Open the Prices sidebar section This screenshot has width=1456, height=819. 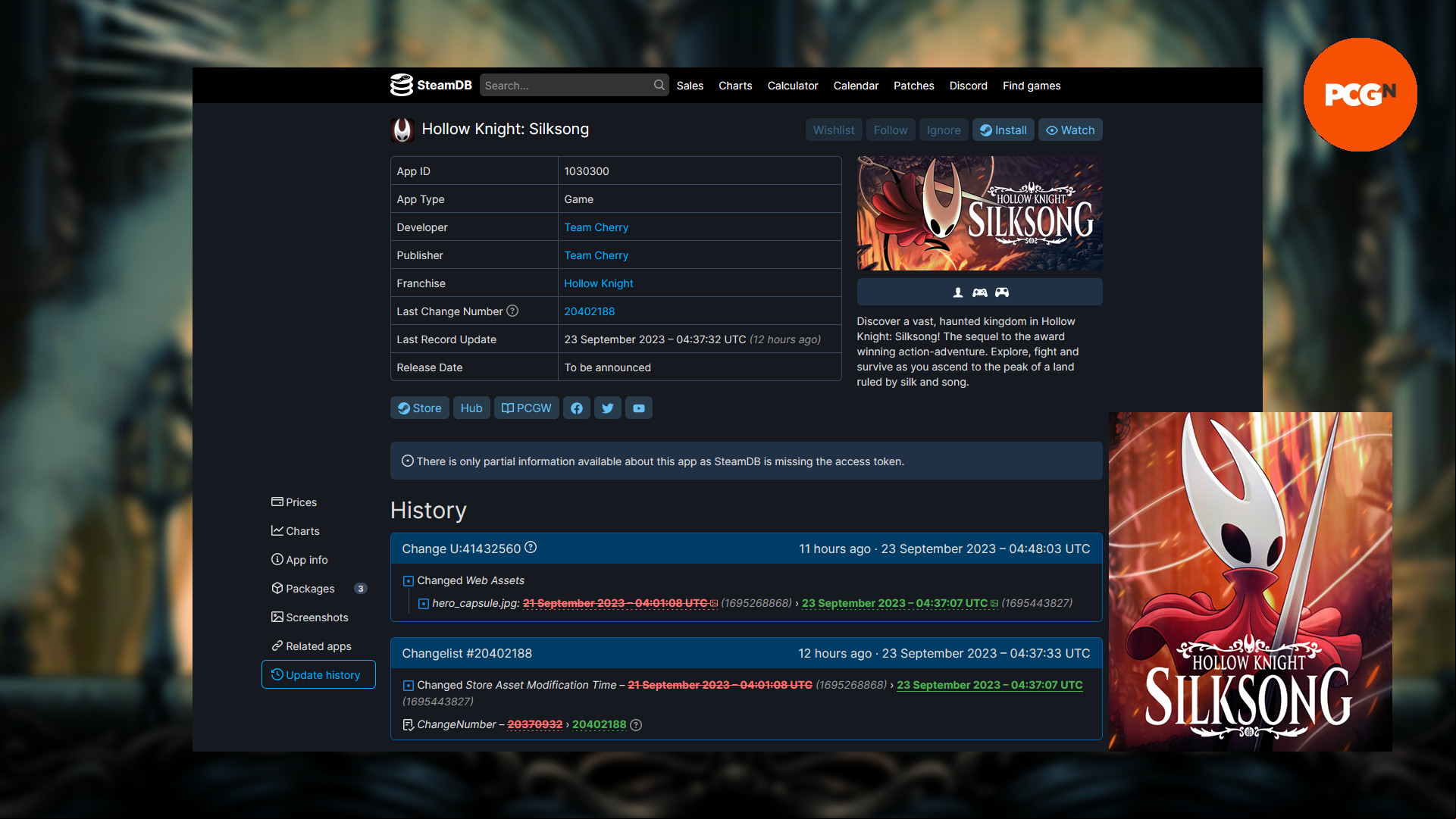click(294, 502)
